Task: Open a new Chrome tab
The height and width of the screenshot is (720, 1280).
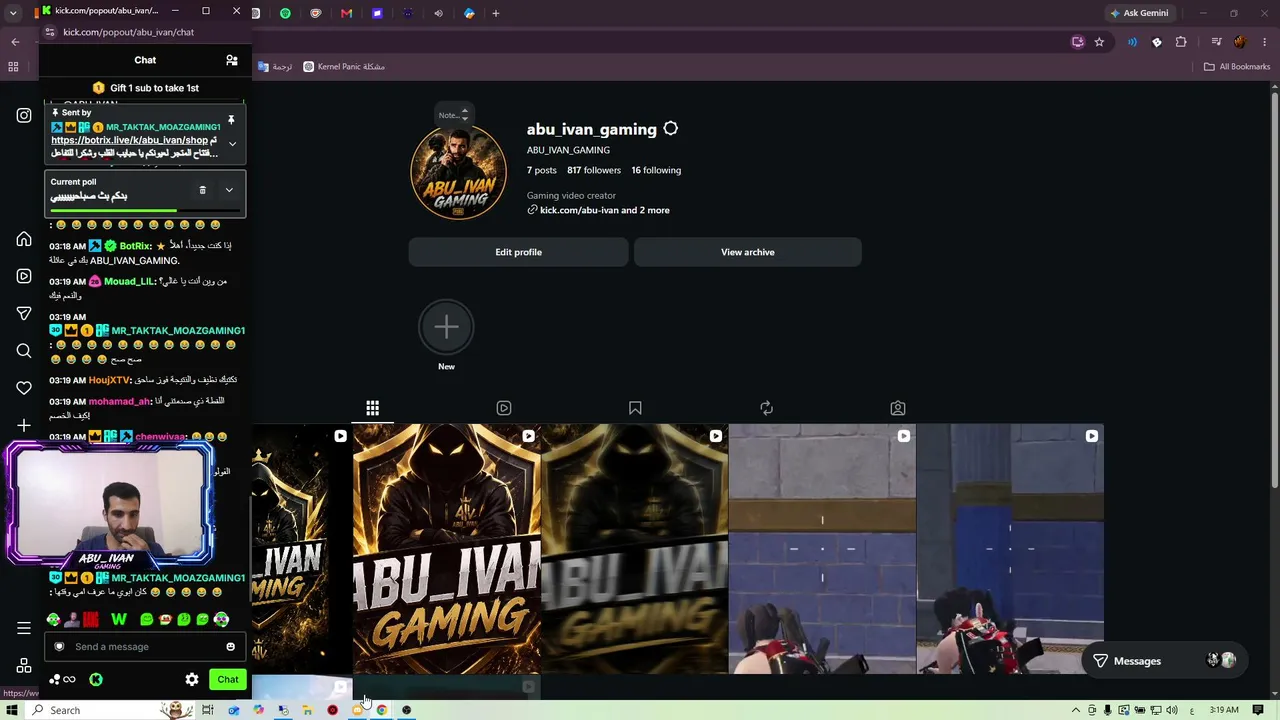Action: point(495,13)
